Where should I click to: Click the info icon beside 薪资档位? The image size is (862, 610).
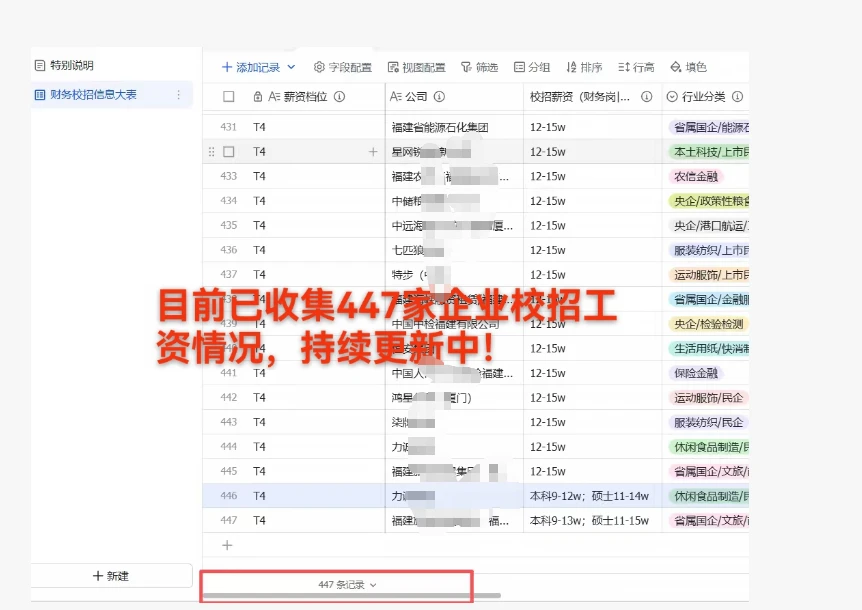(340, 97)
